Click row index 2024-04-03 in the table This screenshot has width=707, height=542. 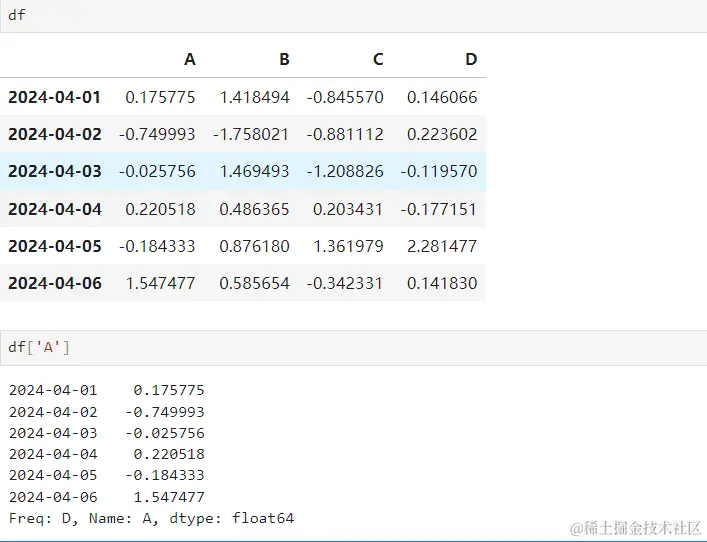(x=55, y=171)
